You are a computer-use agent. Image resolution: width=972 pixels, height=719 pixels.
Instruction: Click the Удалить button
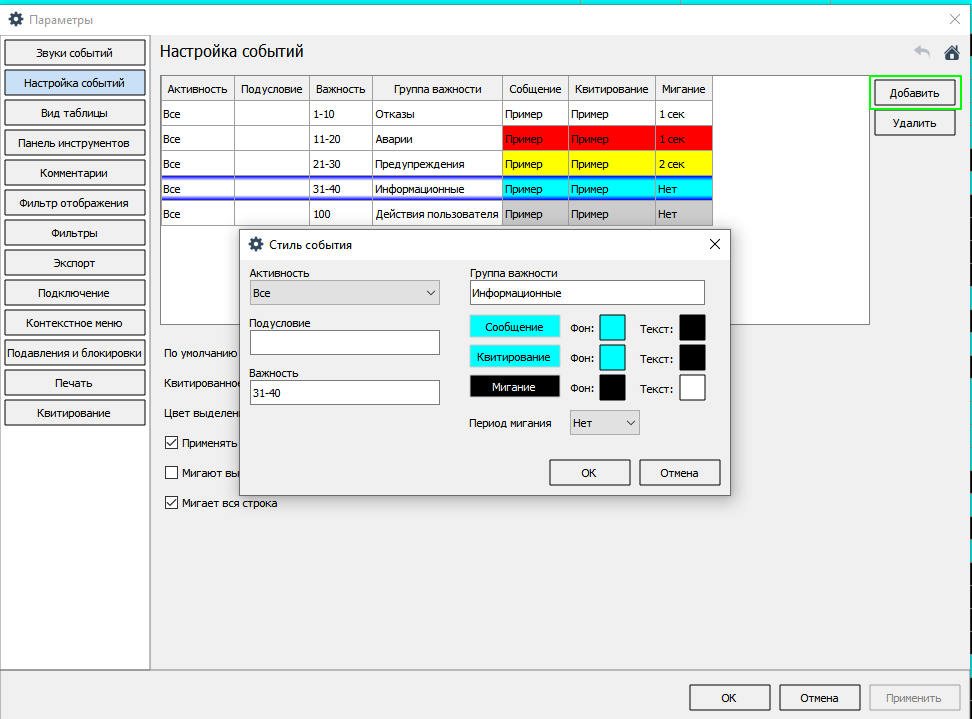tap(914, 123)
